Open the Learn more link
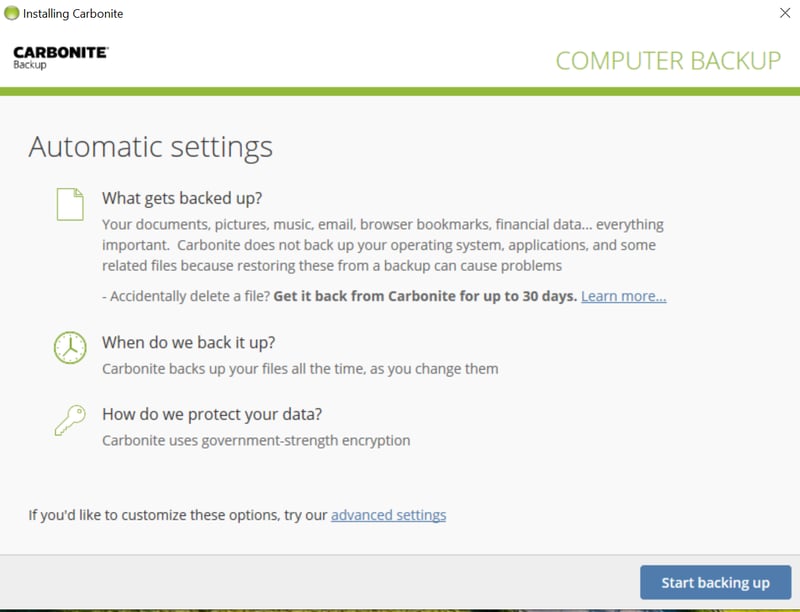The width and height of the screenshot is (800, 612). pos(623,296)
